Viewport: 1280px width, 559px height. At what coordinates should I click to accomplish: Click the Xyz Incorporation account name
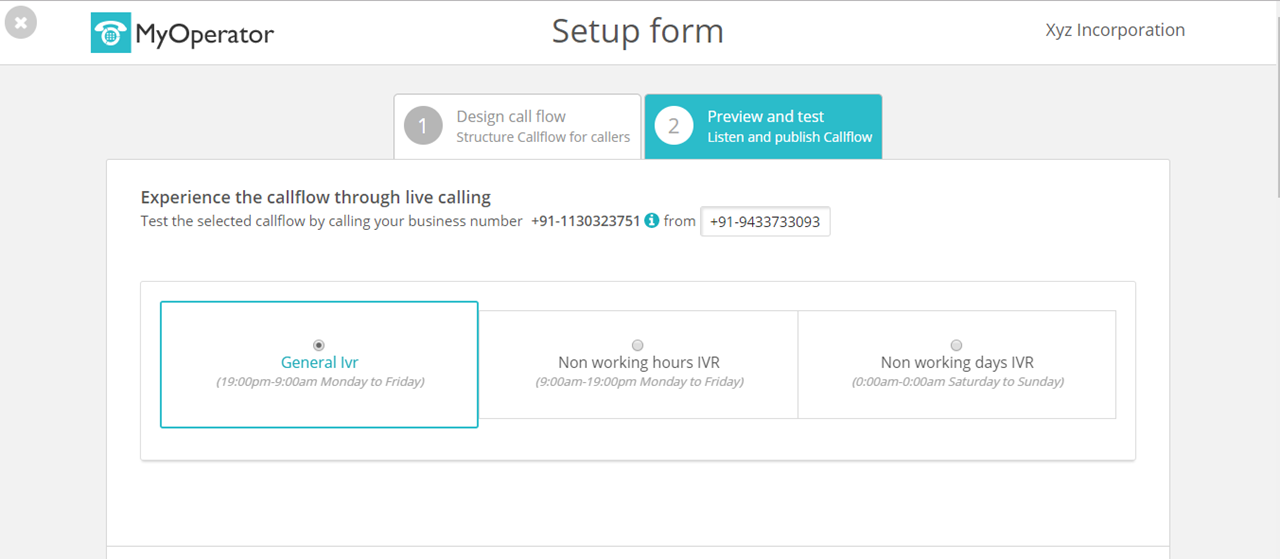point(1115,30)
